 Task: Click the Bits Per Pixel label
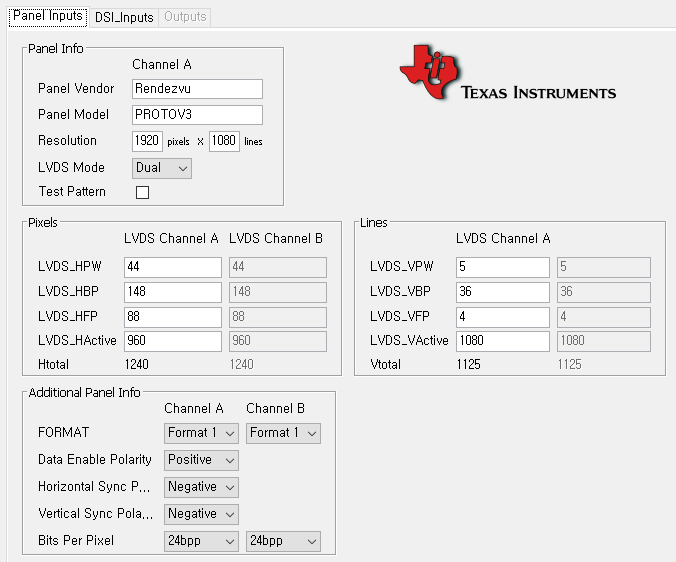pyautogui.click(x=76, y=540)
